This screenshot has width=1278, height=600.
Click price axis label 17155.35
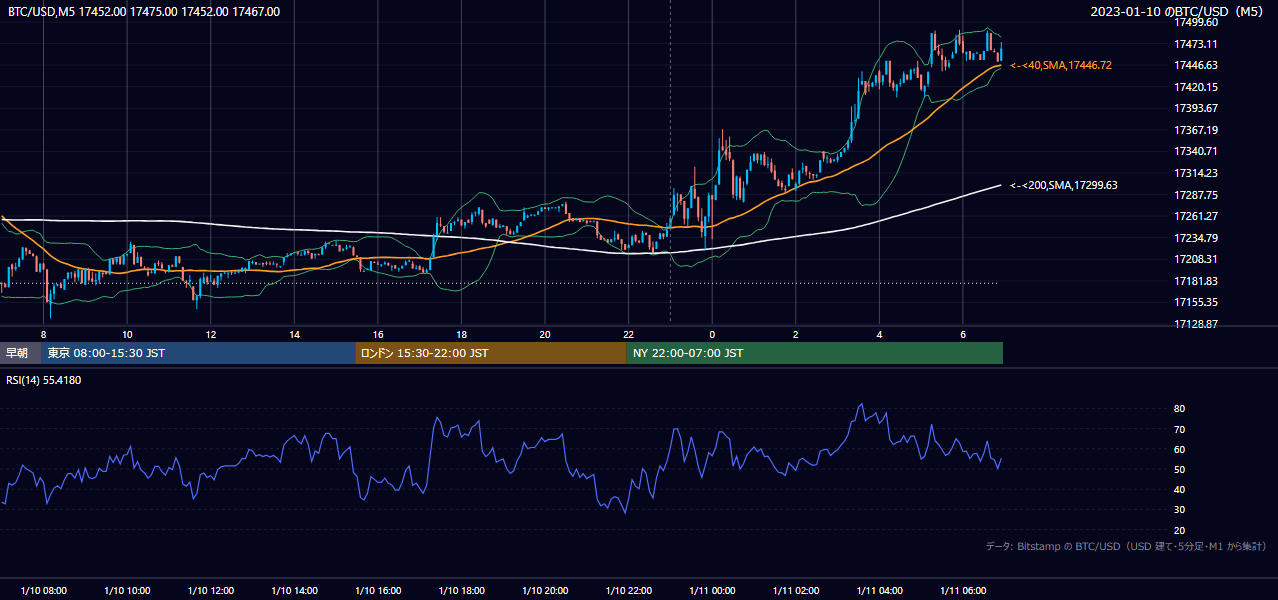pos(1195,302)
